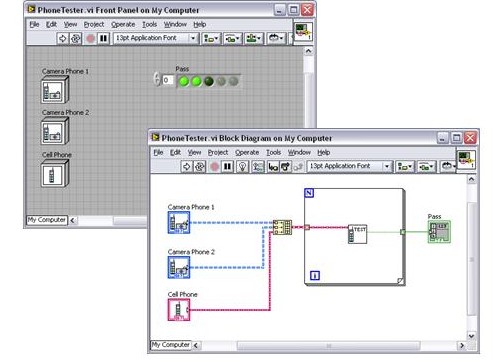Open Tools menu in Block Diagram window
The image size is (495, 364).
(x=273, y=152)
